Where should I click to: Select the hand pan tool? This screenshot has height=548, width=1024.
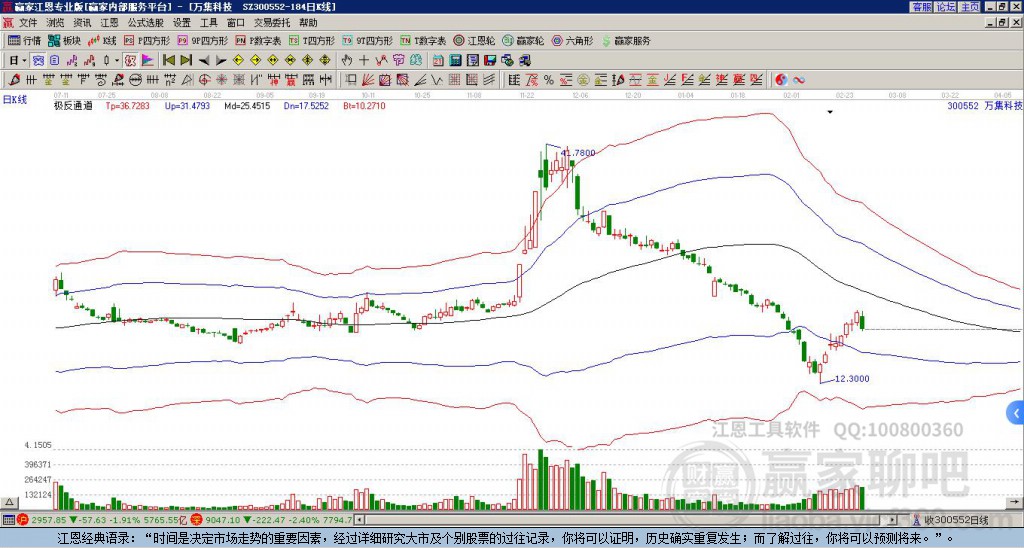coord(347,61)
